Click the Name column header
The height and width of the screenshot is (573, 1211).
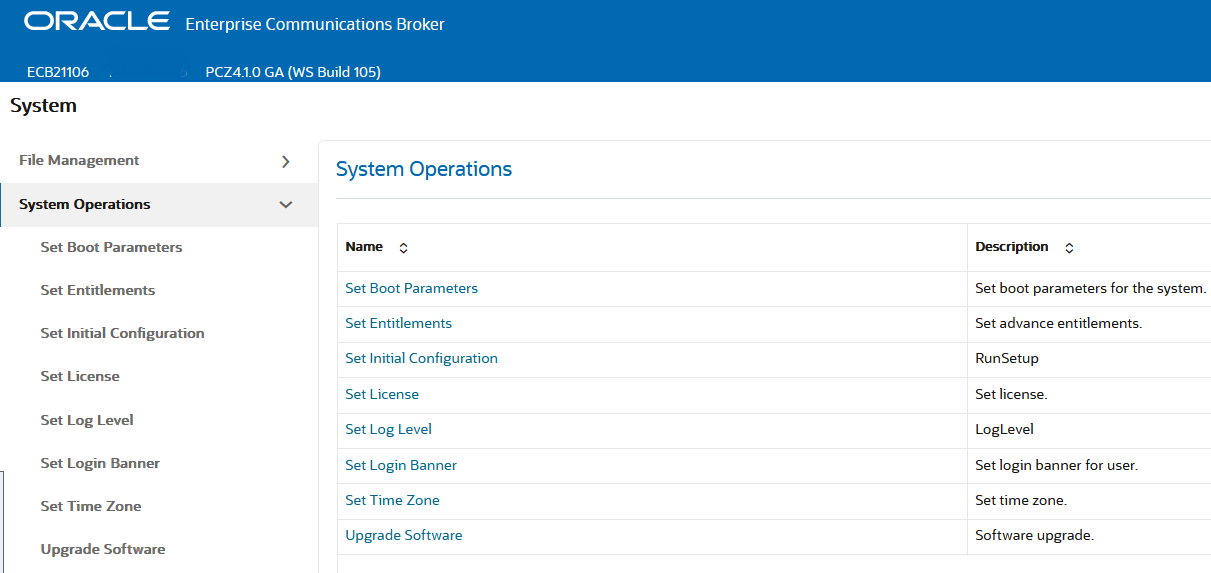[x=364, y=247]
